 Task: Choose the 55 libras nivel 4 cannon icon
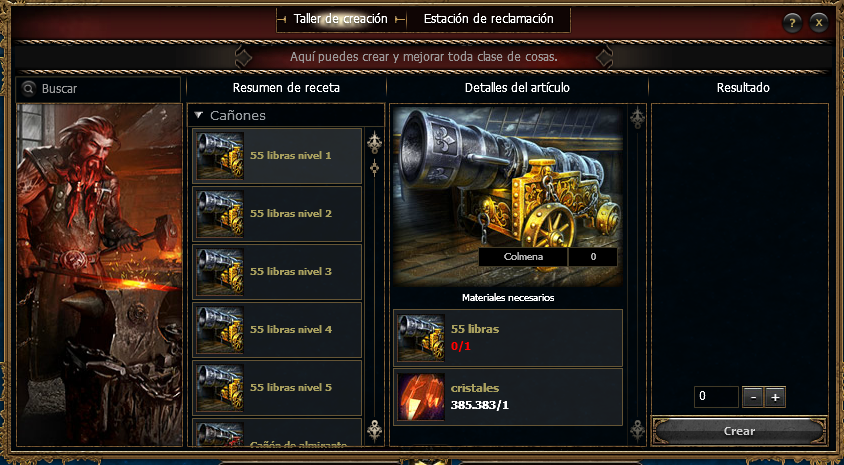coord(220,330)
